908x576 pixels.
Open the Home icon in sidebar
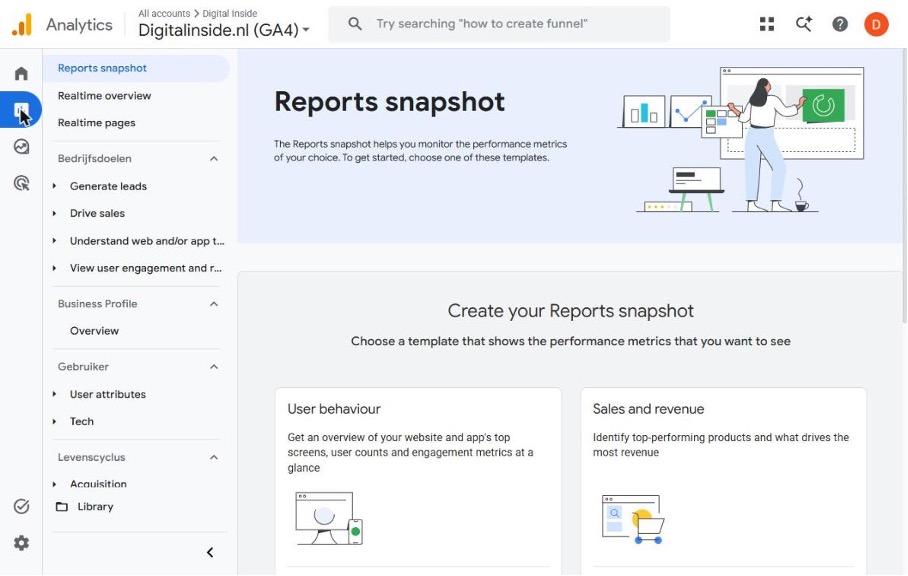point(21,74)
